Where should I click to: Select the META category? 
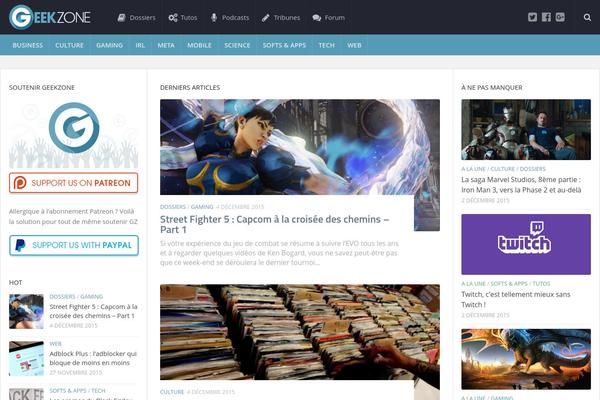(x=166, y=45)
